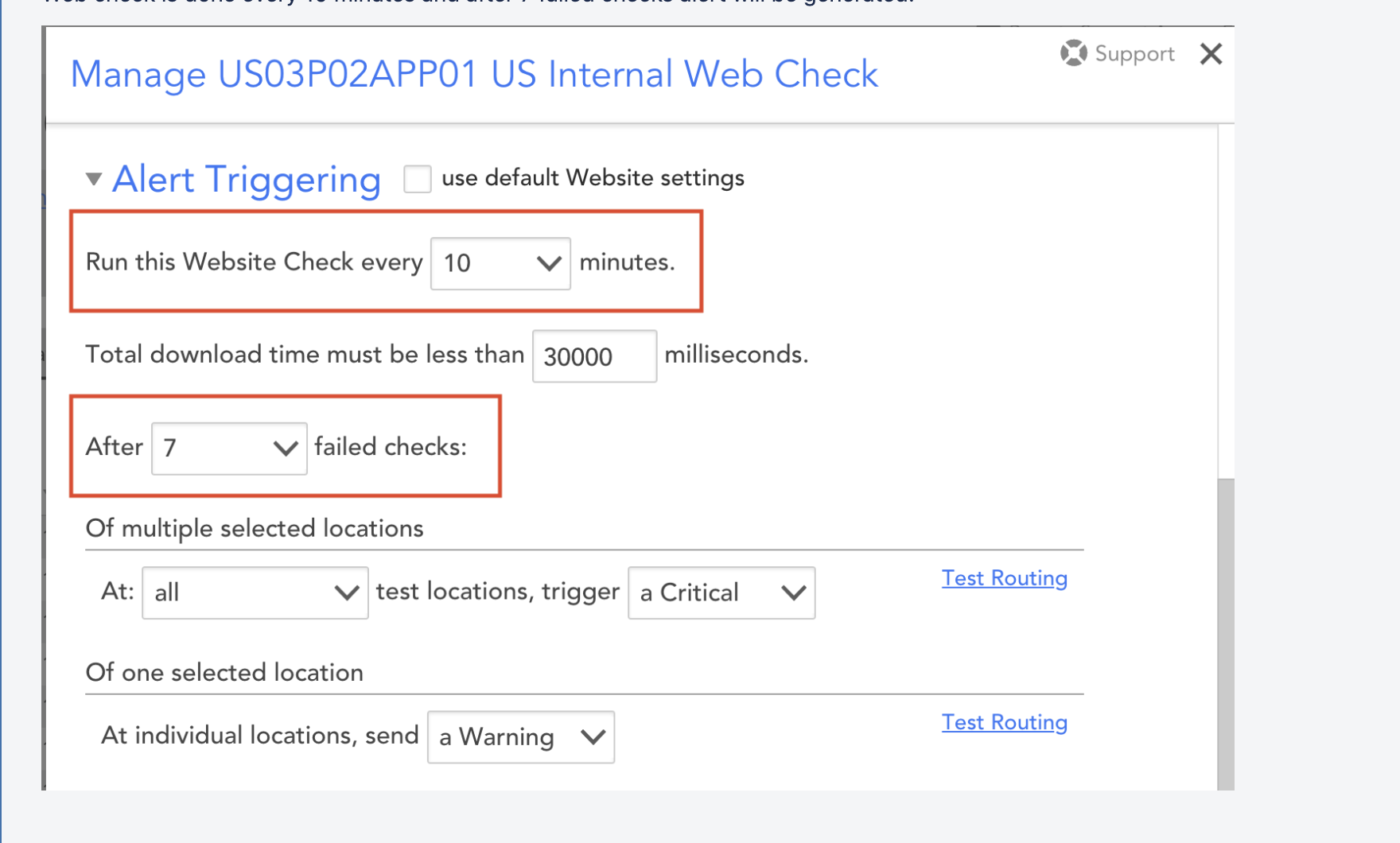Open the 'a Warning' severity dropdown
Viewport: 1400px width, 843px height.
(x=521, y=737)
